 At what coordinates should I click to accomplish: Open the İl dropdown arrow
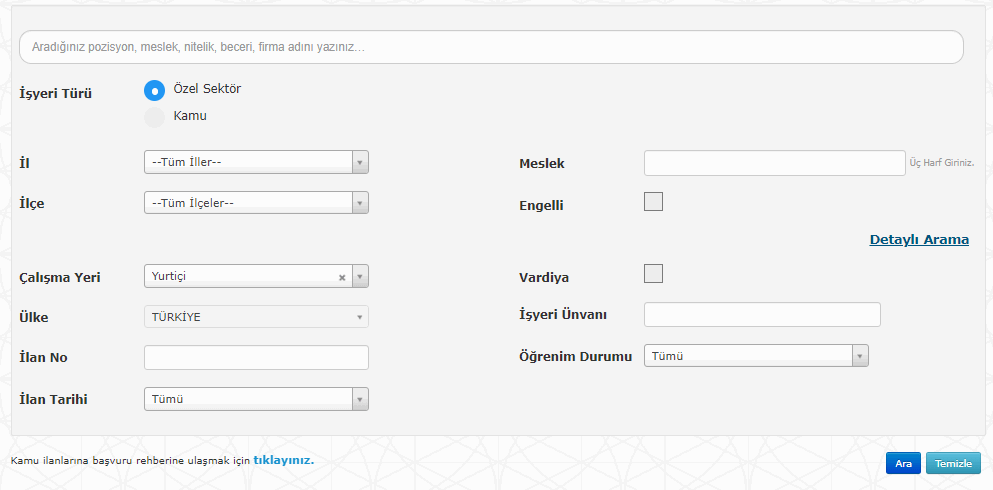click(x=360, y=162)
